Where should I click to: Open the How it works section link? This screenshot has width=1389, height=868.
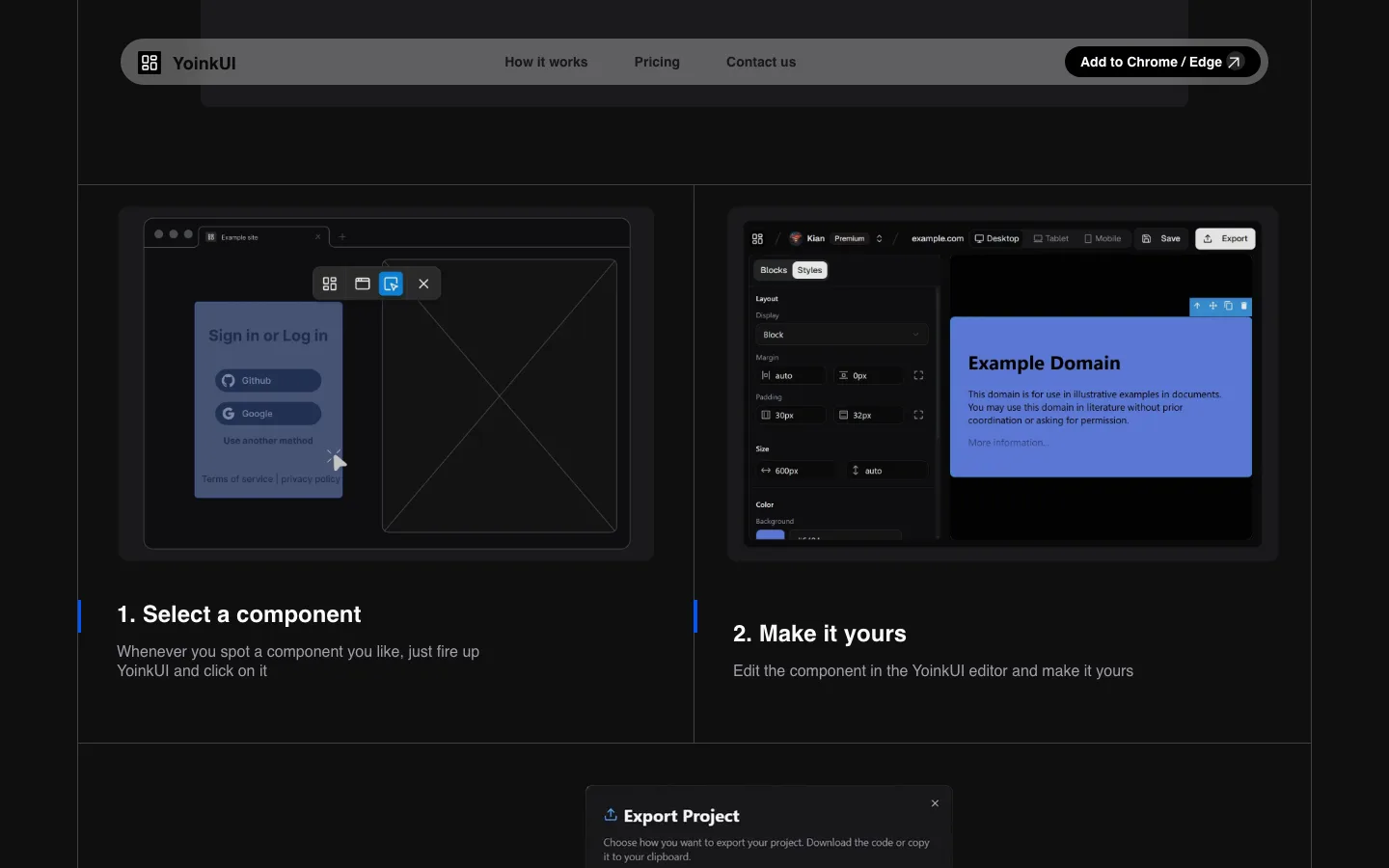[546, 62]
